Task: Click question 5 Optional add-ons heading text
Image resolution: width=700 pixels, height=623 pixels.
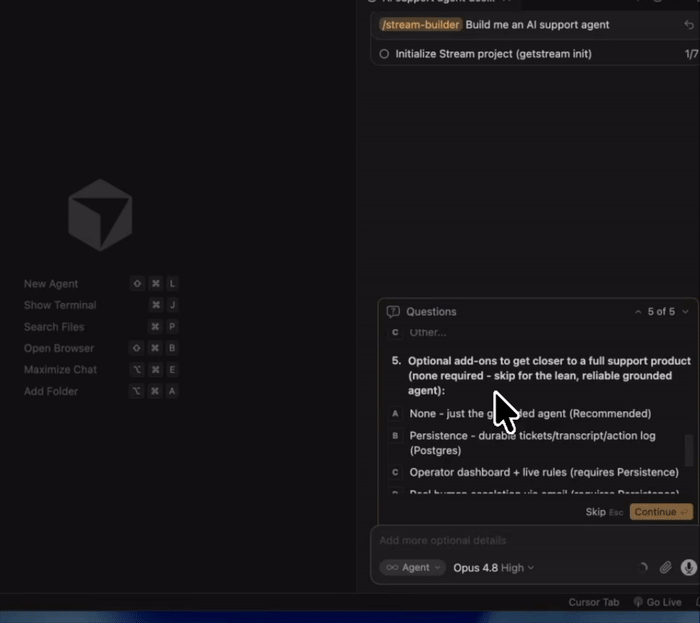Action: [549, 376]
